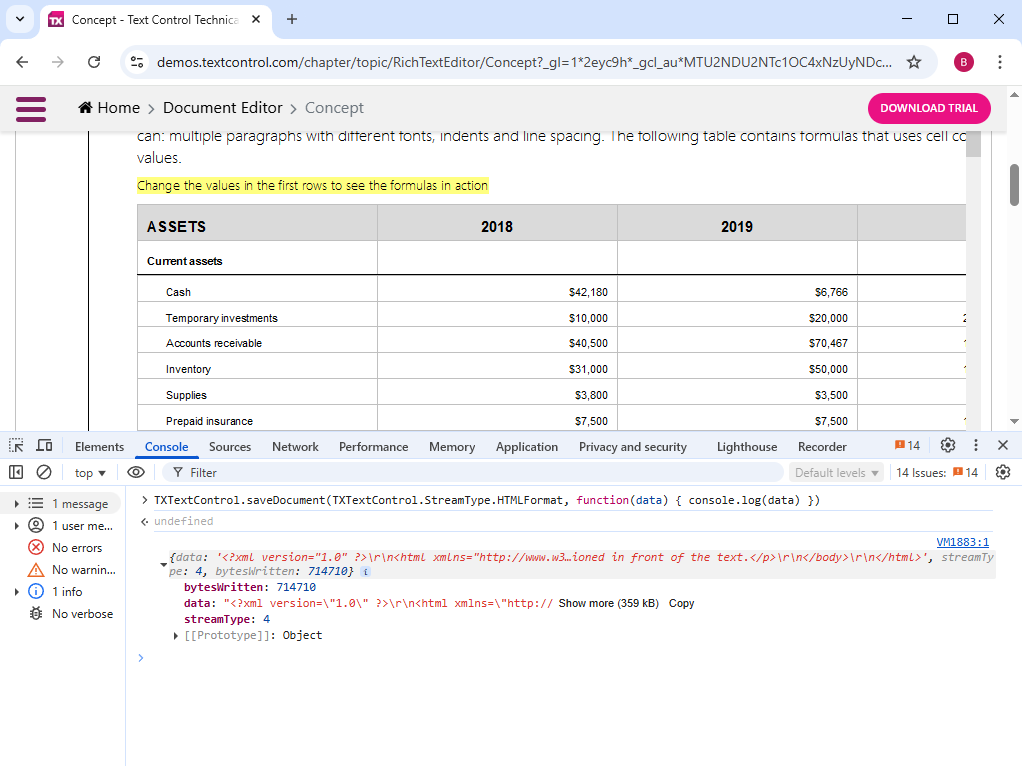Reload the page

(x=94, y=62)
